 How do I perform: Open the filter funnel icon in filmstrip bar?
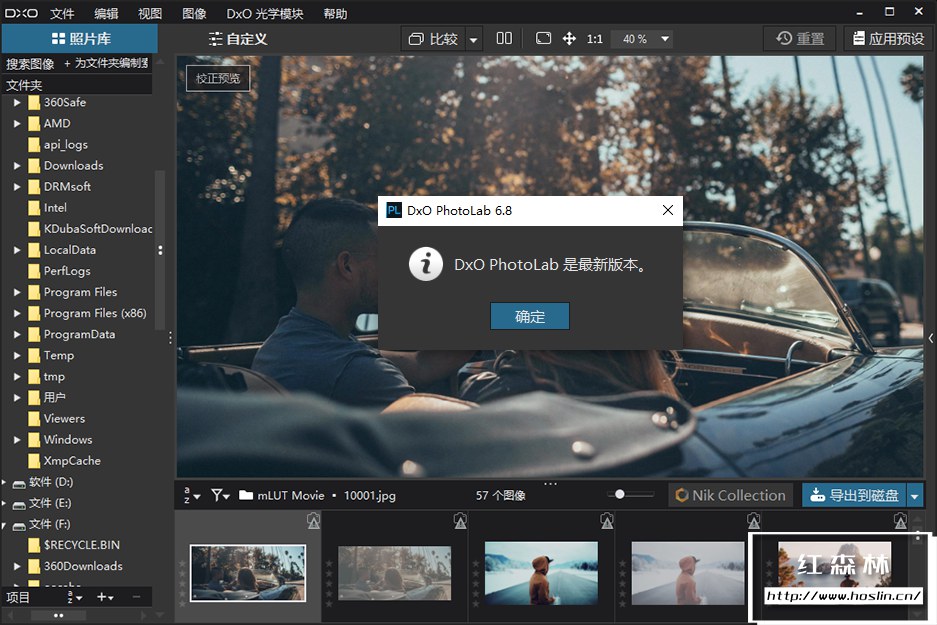click(220, 495)
